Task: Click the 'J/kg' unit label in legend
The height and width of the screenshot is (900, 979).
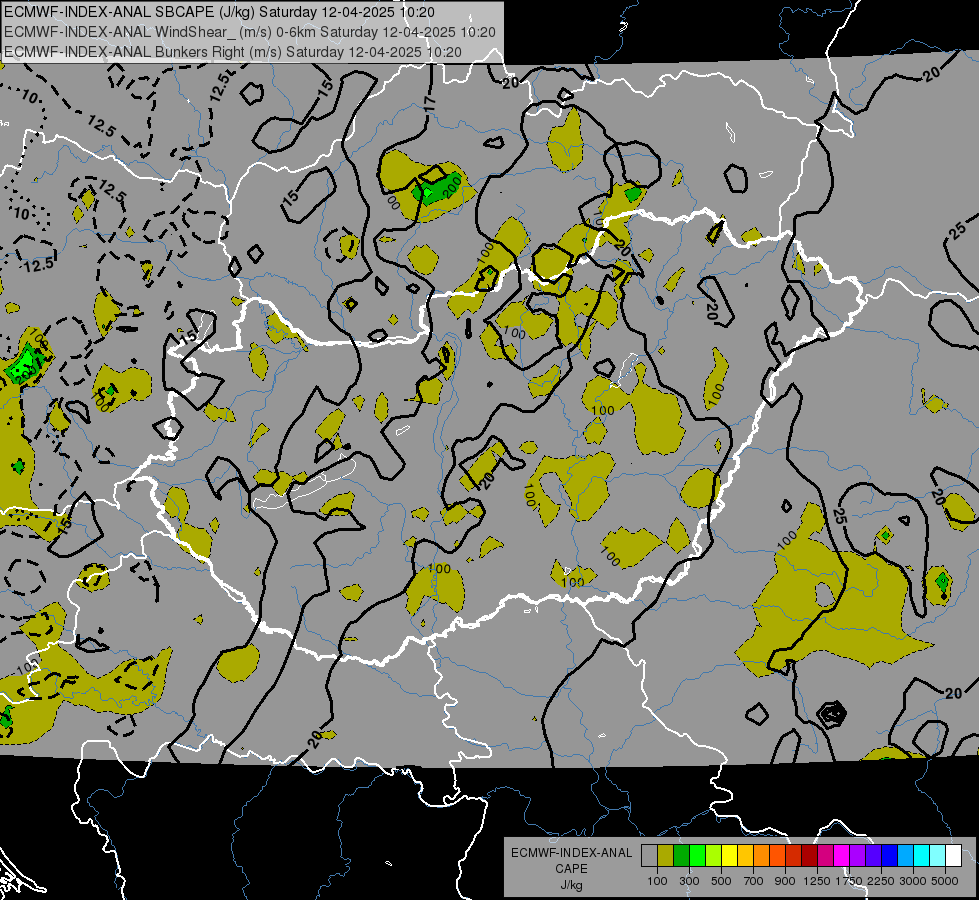Action: tap(571, 885)
